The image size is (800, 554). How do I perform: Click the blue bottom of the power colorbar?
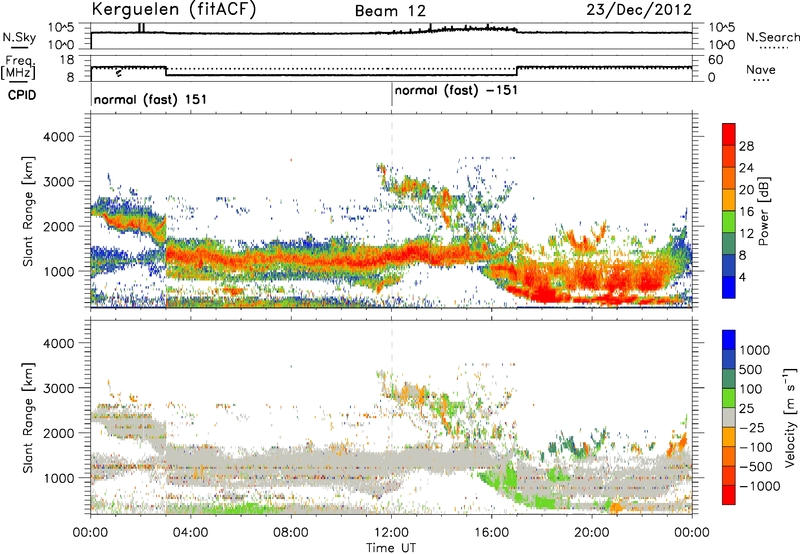pyautogui.click(x=729, y=287)
